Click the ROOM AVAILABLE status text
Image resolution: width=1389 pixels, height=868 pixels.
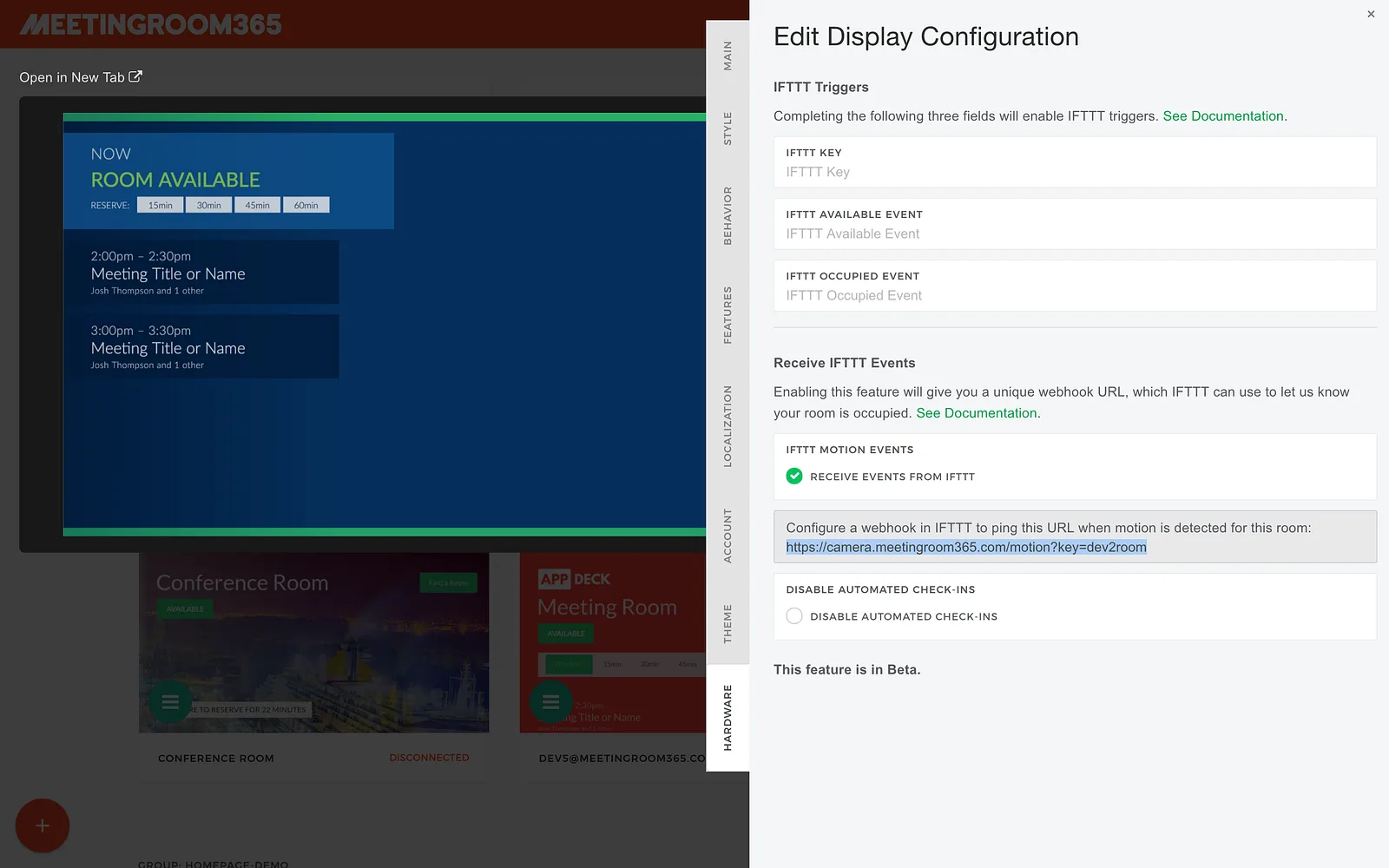[175, 180]
